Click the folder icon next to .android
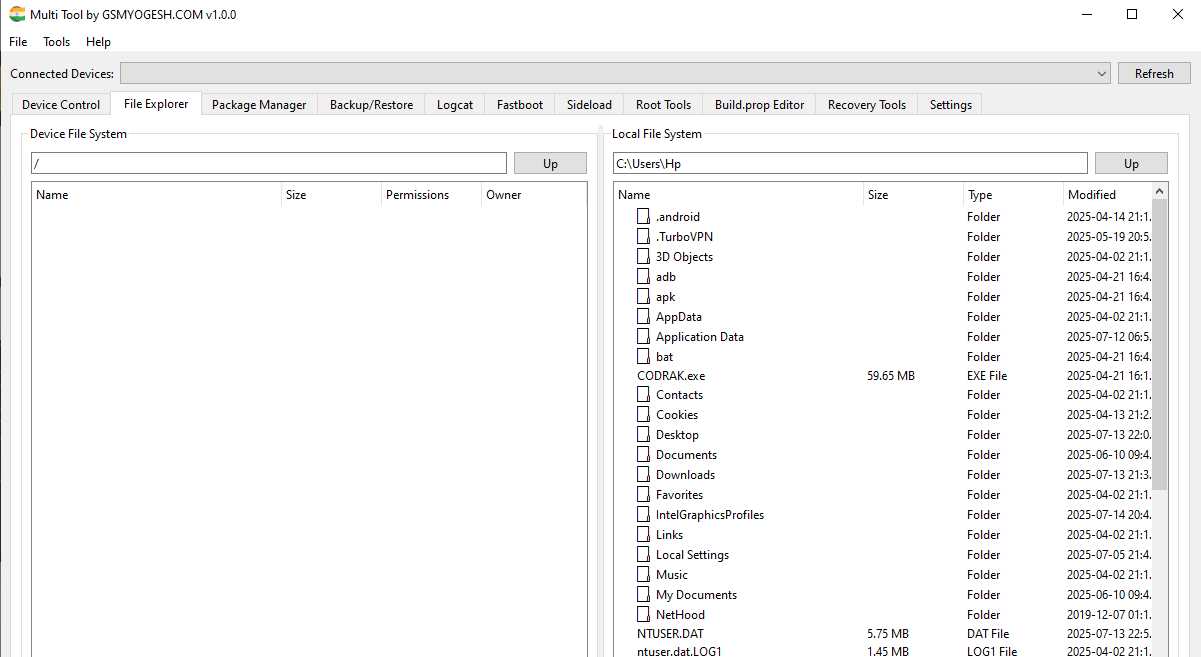The width and height of the screenshot is (1201, 657). (643, 216)
